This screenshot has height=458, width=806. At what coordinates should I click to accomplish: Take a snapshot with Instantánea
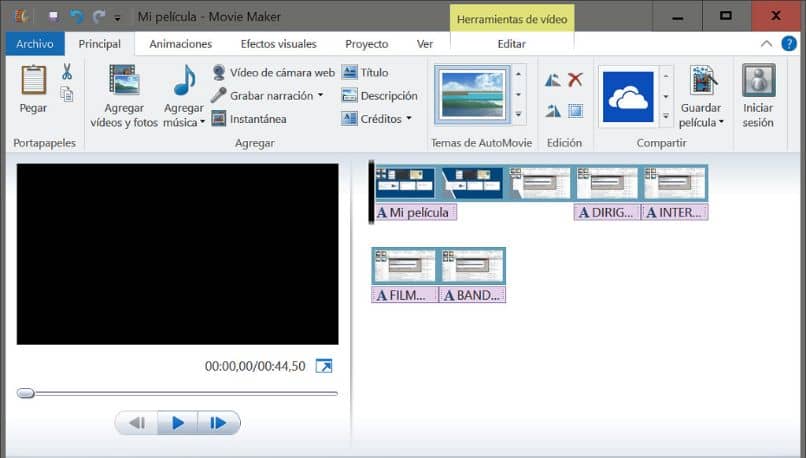click(x=249, y=119)
